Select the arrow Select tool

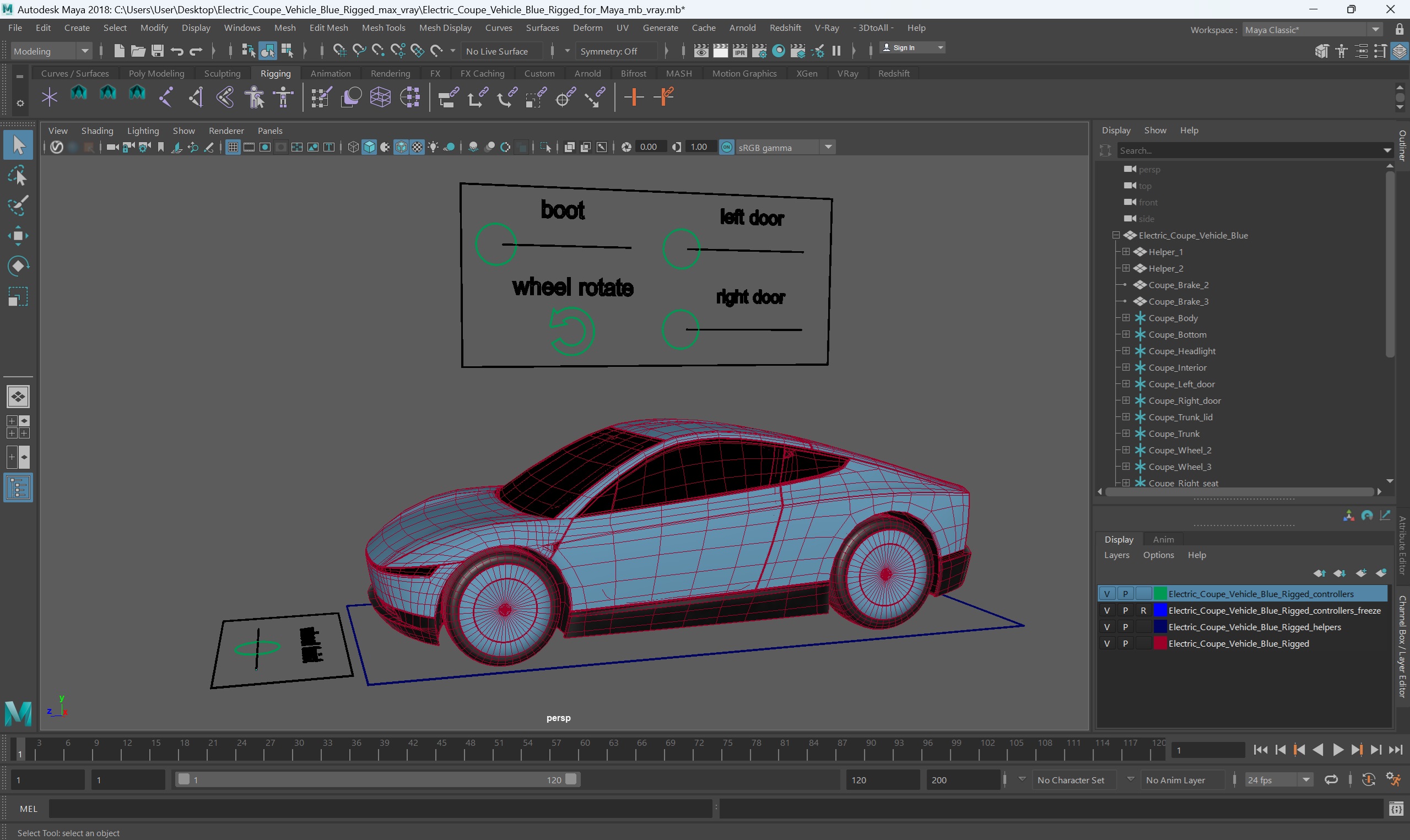pyautogui.click(x=18, y=145)
